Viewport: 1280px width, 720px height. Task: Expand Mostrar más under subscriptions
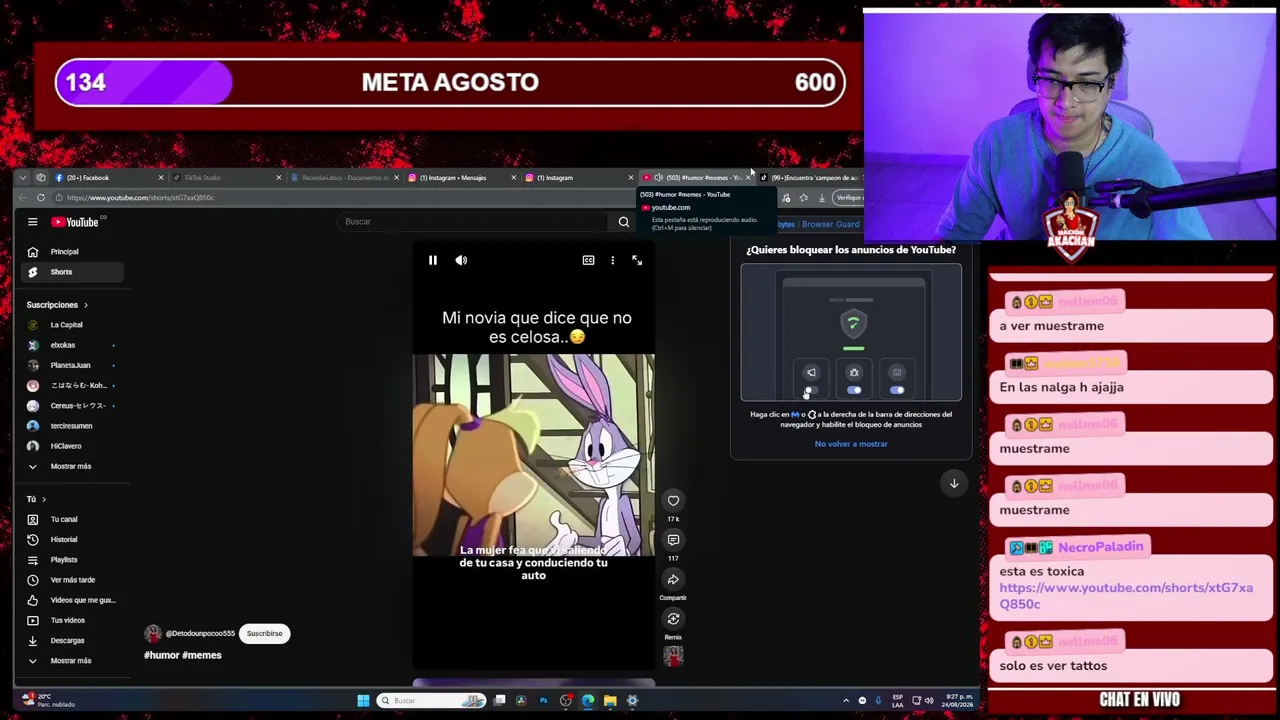pos(70,466)
